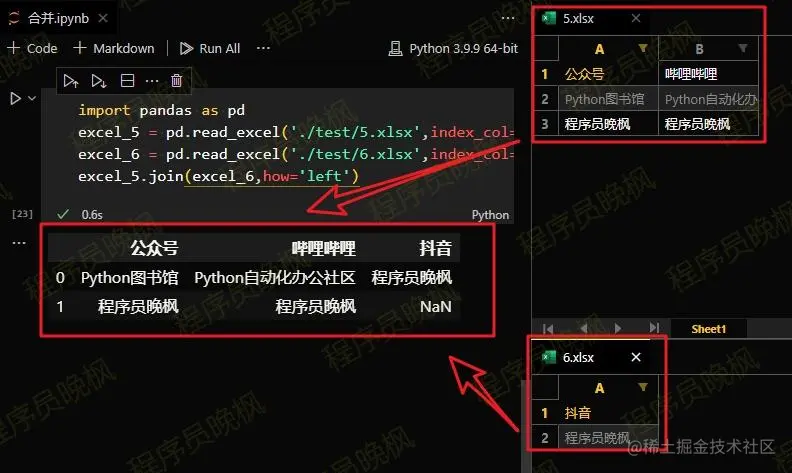Jump to the first sheet navigation arrow

[548, 328]
